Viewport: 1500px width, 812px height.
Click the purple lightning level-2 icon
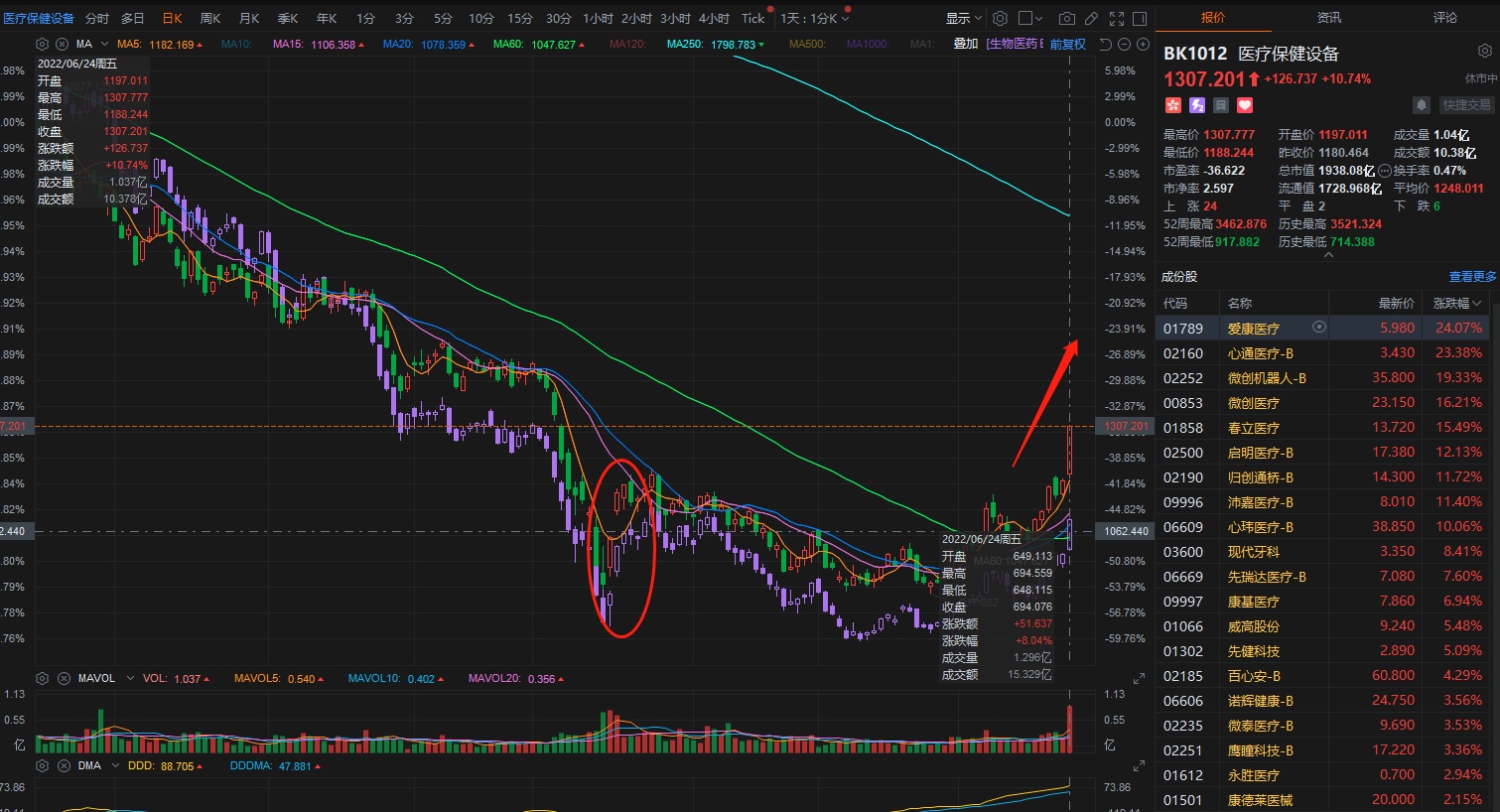pos(1197,105)
